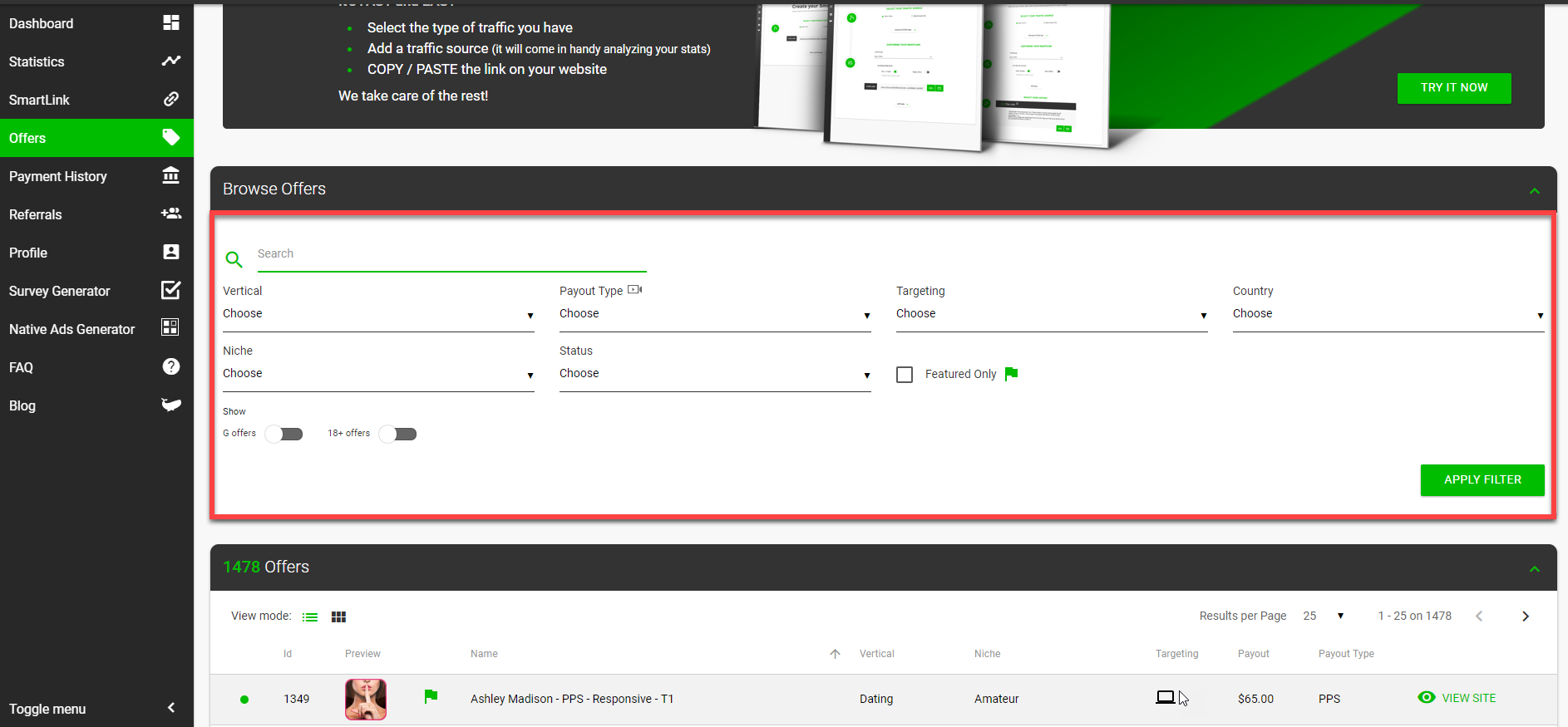
Task: Click the APPLY FILTER button
Action: click(1482, 480)
